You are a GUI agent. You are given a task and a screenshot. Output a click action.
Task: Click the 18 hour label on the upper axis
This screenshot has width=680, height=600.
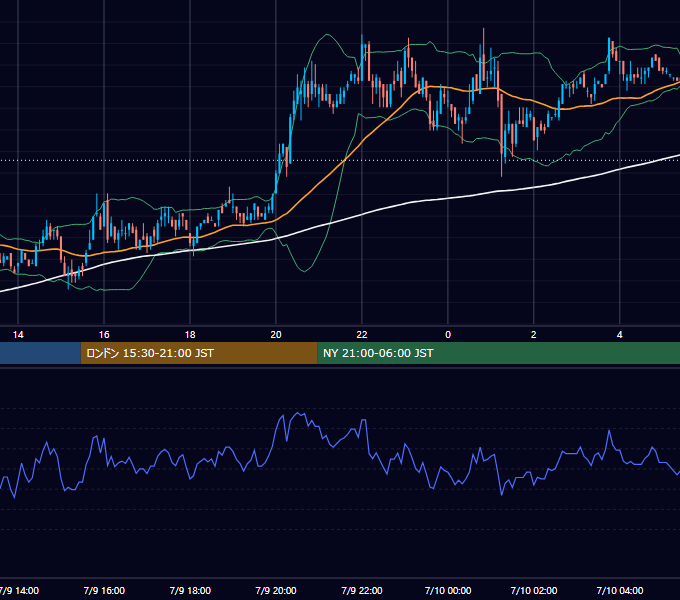point(190,335)
